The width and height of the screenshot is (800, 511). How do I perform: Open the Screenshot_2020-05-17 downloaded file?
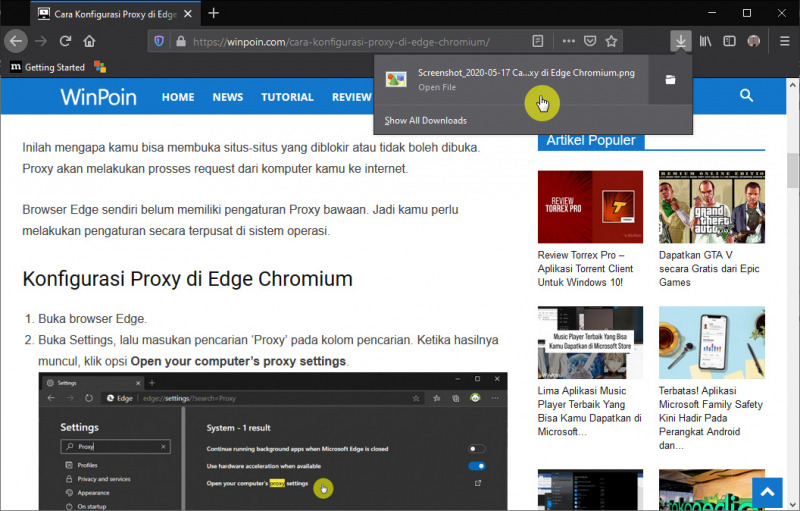511,80
